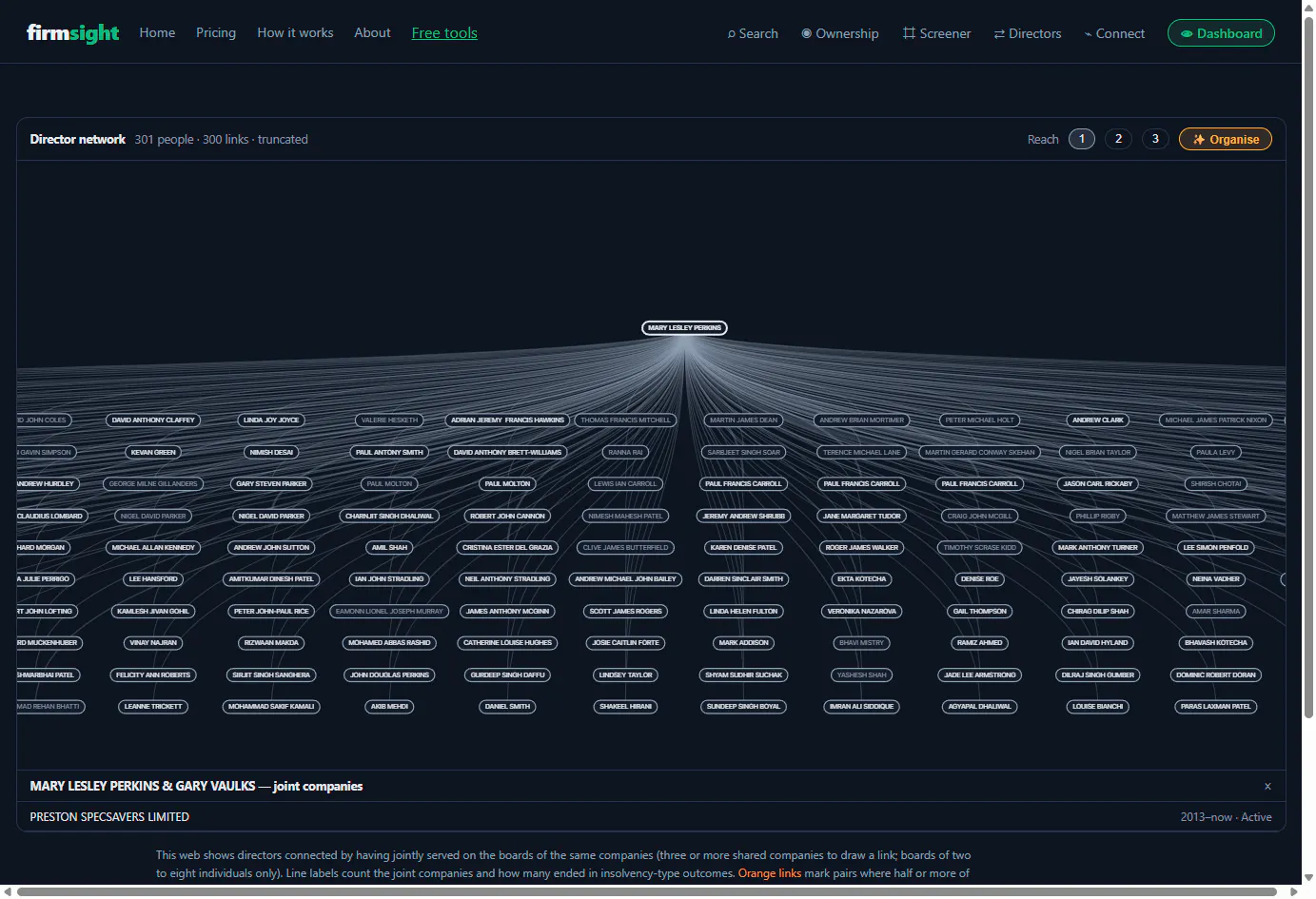The width and height of the screenshot is (1316, 899).
Task: Click JEREMY ANDREW SHRUBB node
Action: (744, 516)
